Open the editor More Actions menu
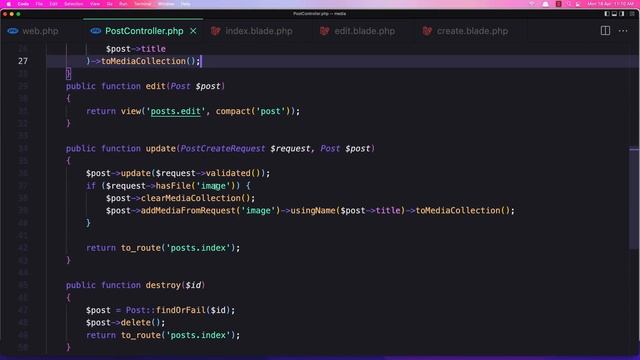This screenshot has width=640, height=360. (623, 31)
